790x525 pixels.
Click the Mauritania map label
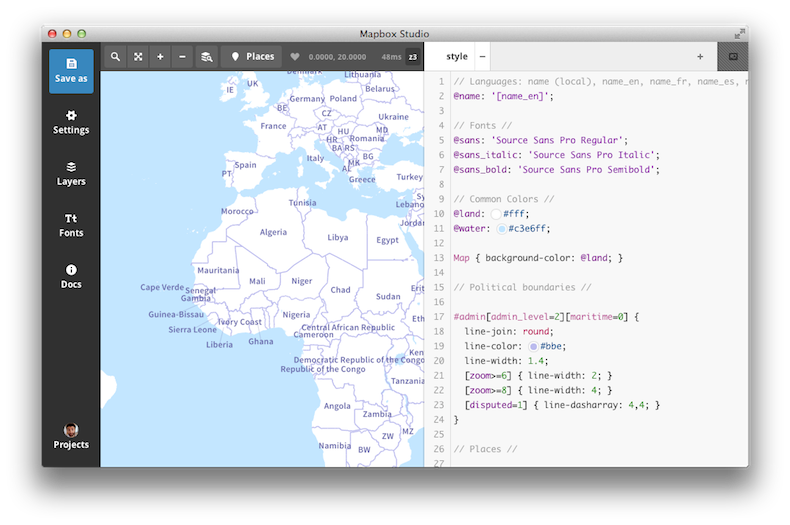point(218,271)
